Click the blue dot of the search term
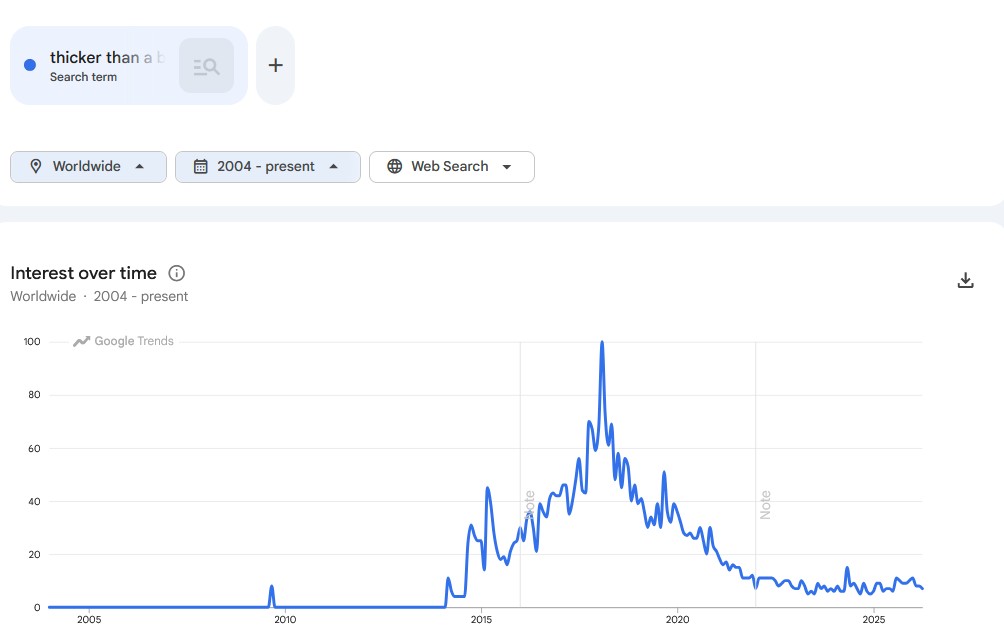The height and width of the screenshot is (640, 1004). (29, 65)
